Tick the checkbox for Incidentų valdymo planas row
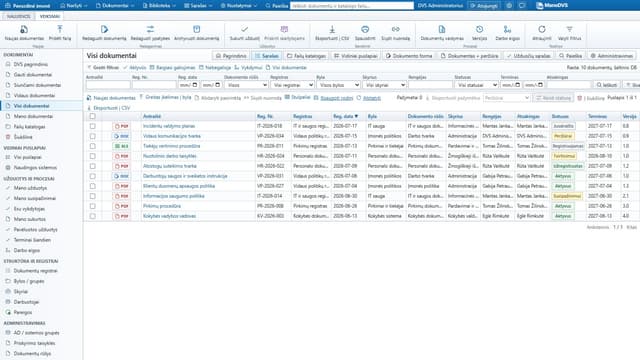This screenshot has height=360, width=640. [x=93, y=126]
